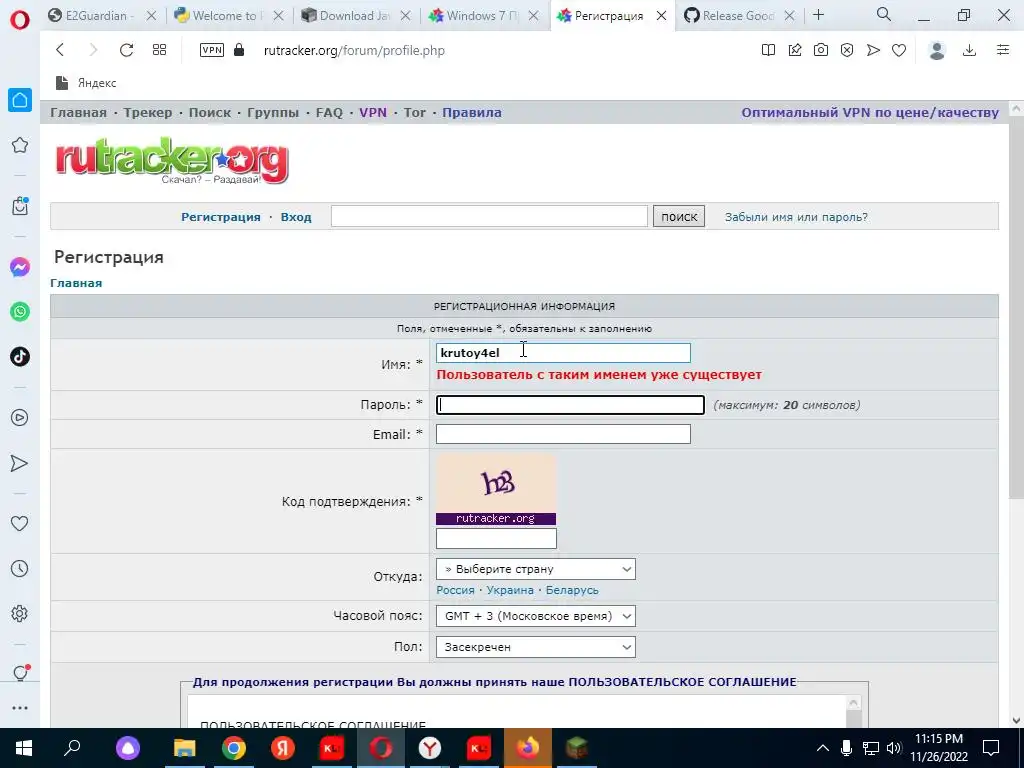
Task: Click the Имя field containing krutoy4el
Action: tap(563, 353)
